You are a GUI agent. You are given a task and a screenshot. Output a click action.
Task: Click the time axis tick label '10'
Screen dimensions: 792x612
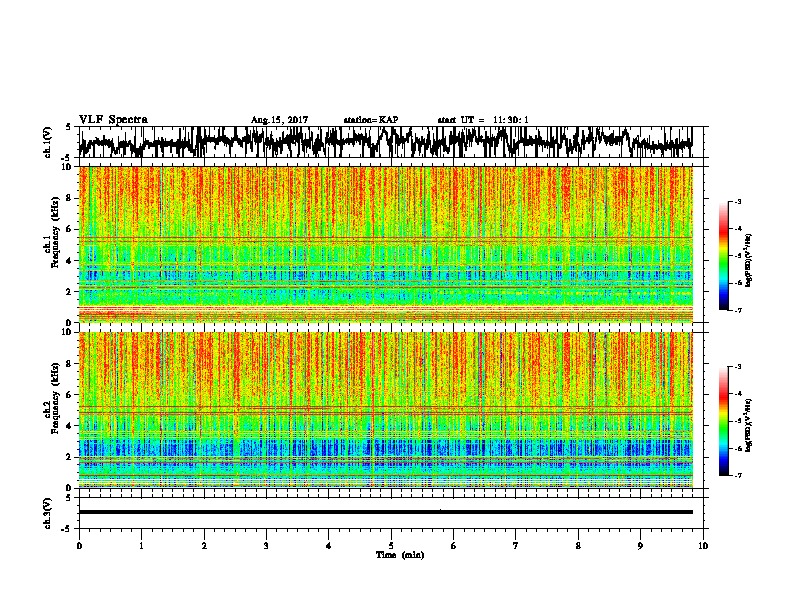[x=703, y=546]
